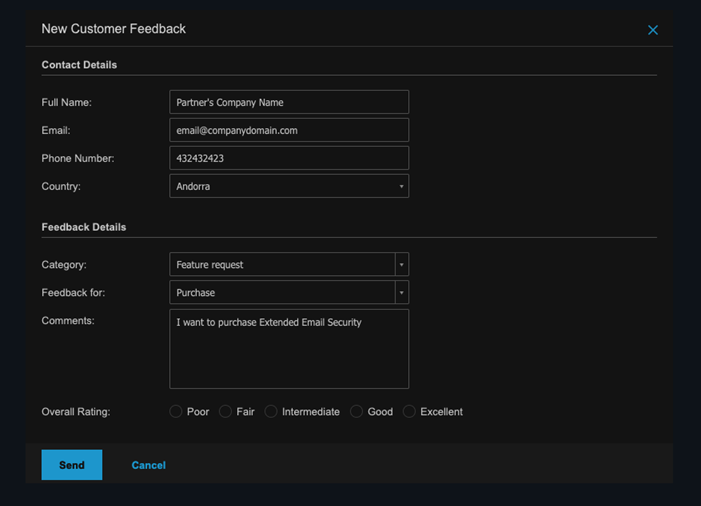Click the 'Feature request' text in Category field

point(210,265)
